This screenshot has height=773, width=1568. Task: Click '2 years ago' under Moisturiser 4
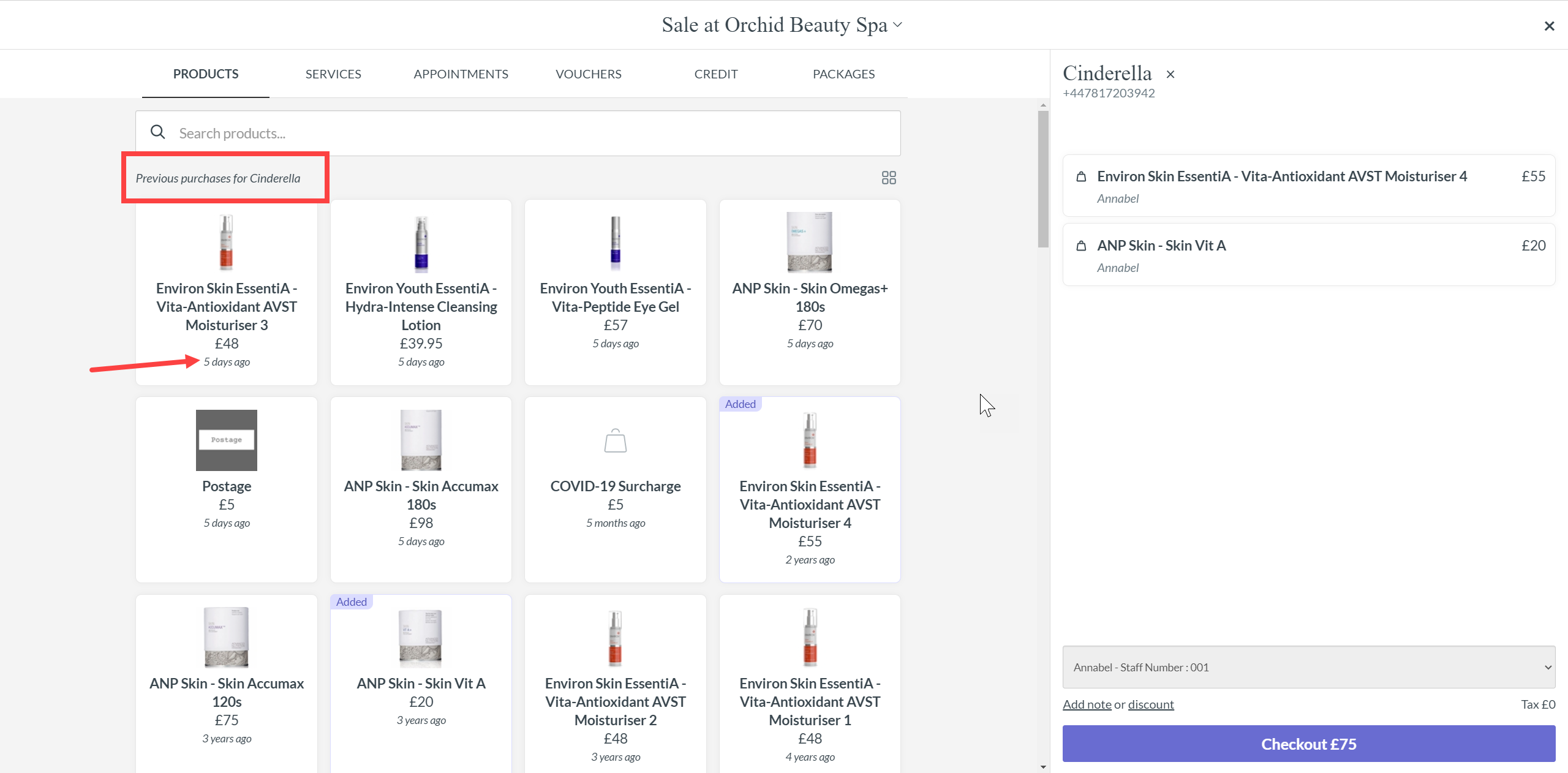click(810, 560)
